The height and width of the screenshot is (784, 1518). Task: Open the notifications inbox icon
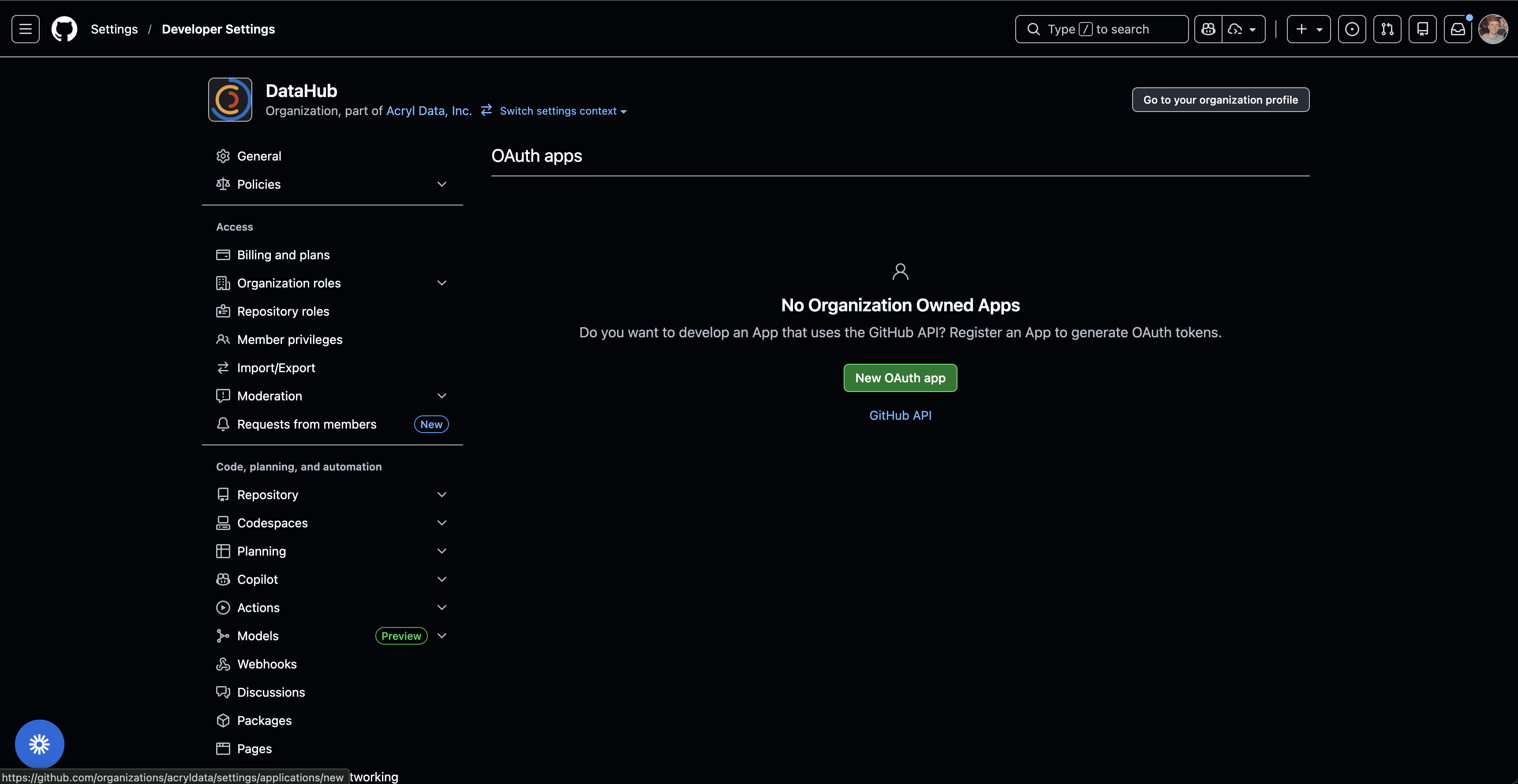[1458, 29]
